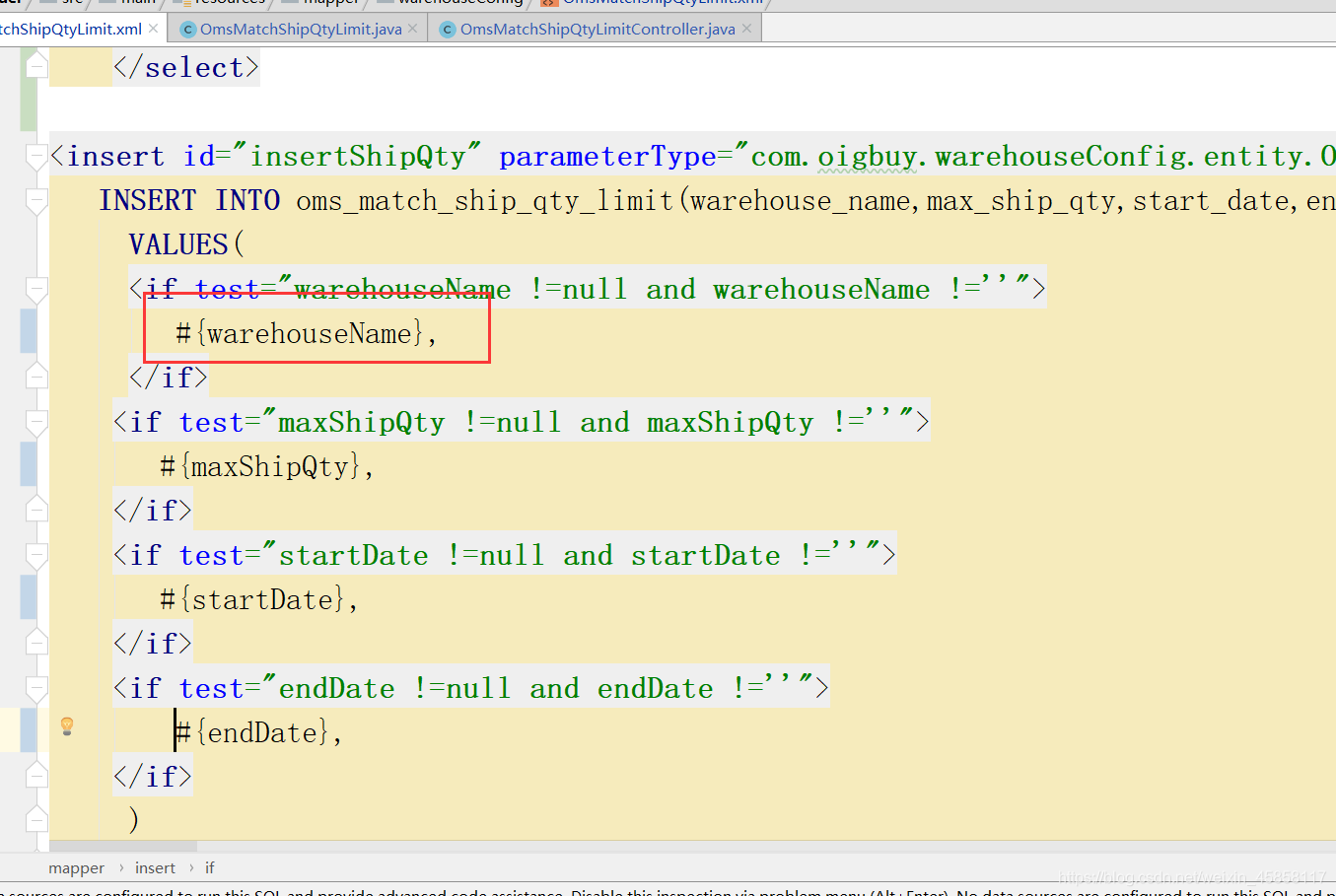Click the </if> tag after #{startDate}
1336x896 pixels.
pos(153,644)
